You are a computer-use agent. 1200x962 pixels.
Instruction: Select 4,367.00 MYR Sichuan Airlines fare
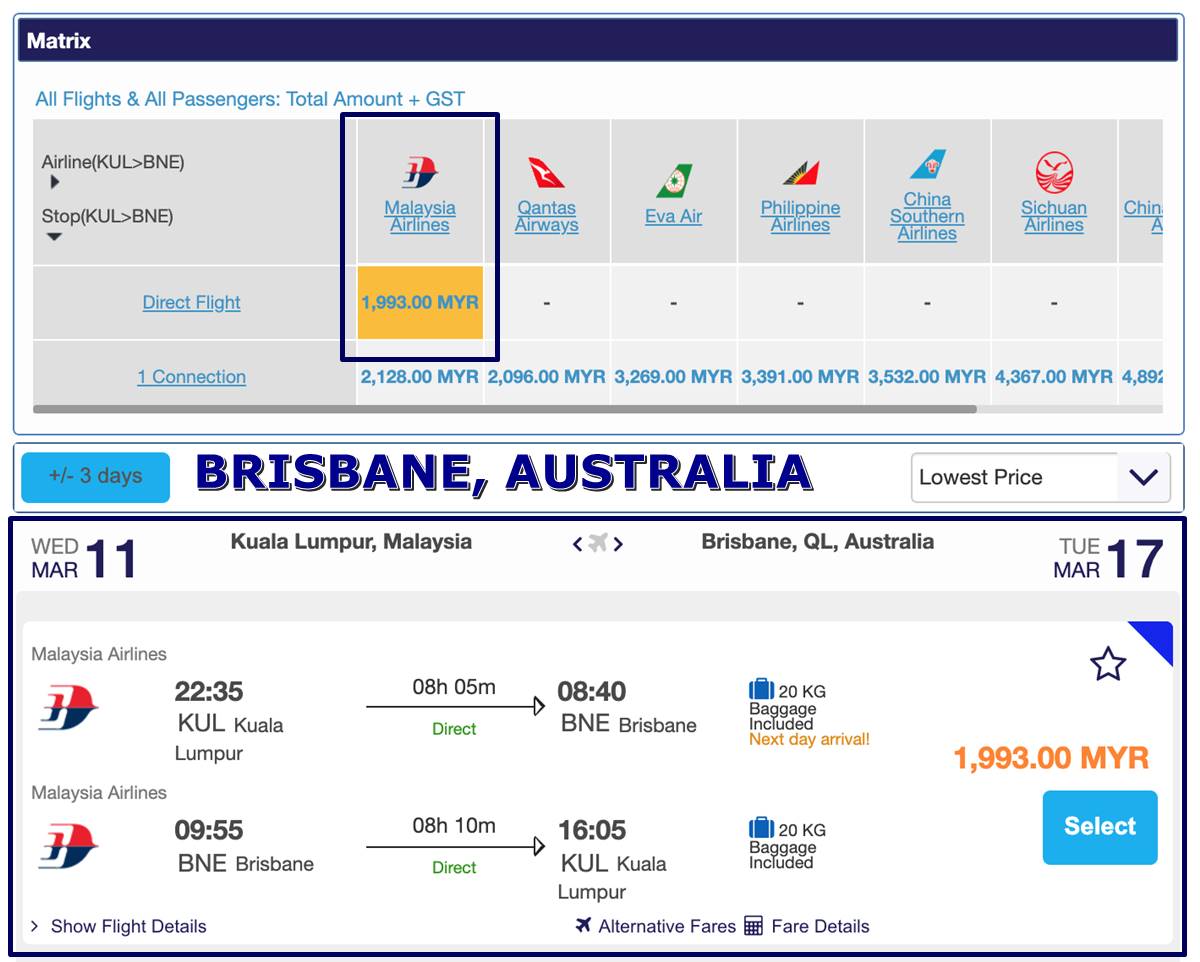[1054, 377]
